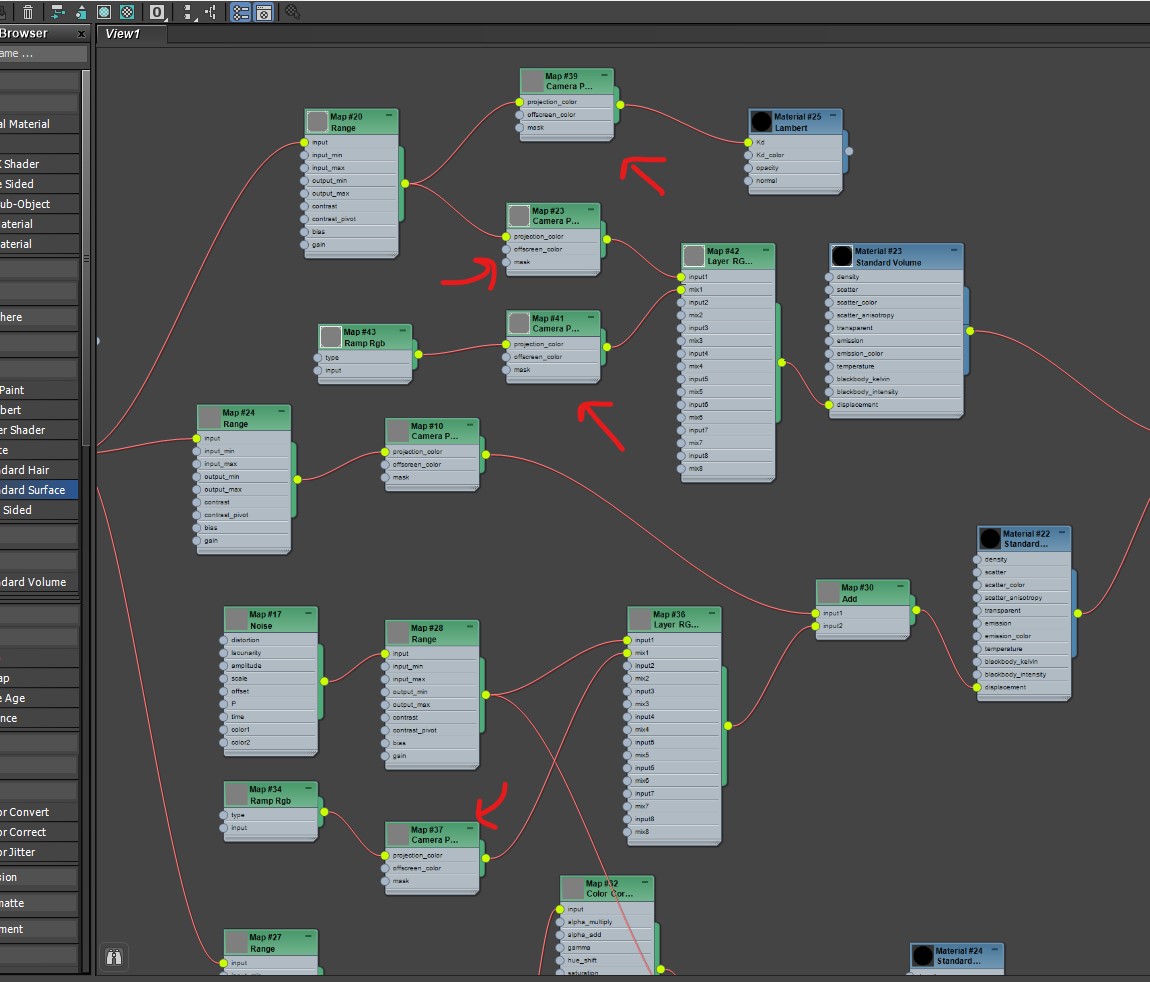This screenshot has height=982, width=1150.
Task: Click the Select by Material icon
Action: (x=292, y=12)
